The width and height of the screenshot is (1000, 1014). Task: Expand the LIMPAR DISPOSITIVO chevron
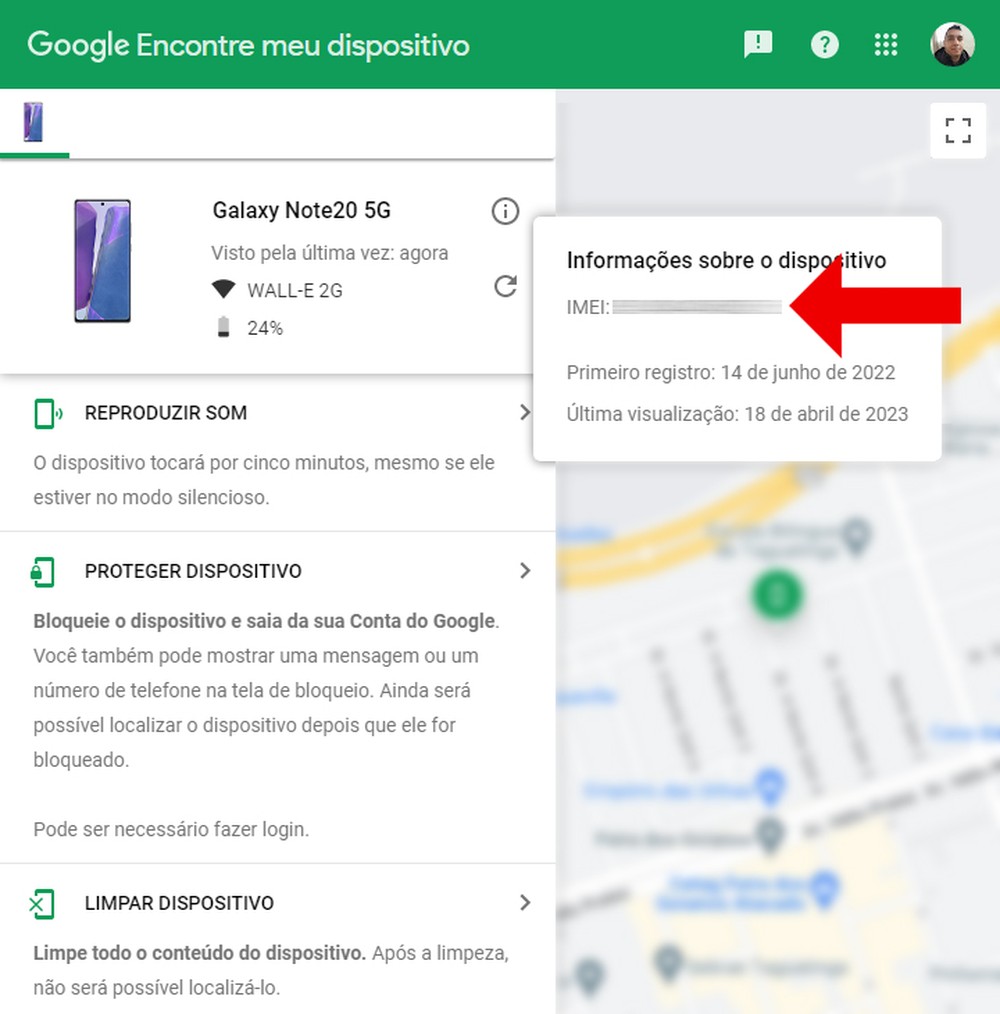tap(525, 903)
